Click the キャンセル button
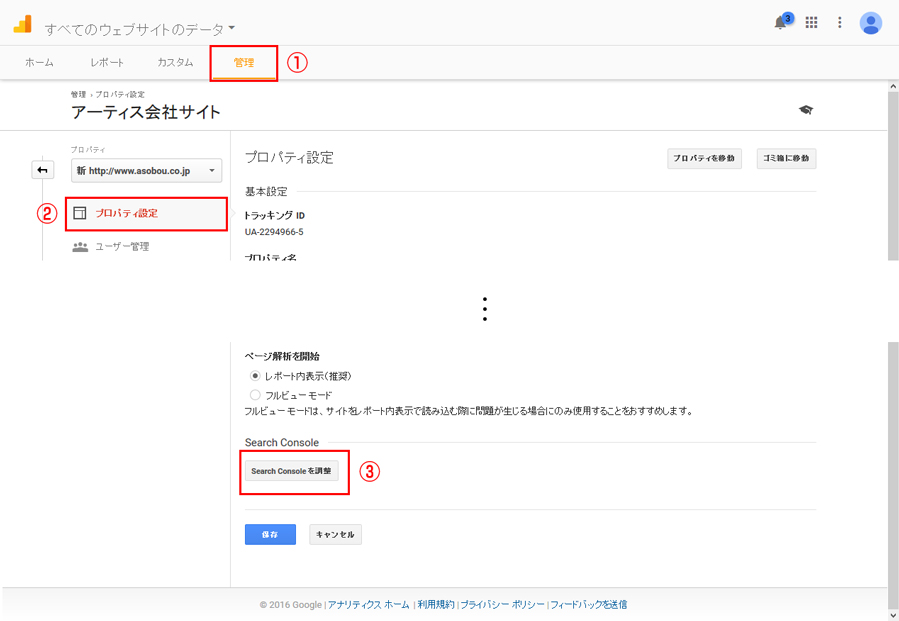899x621 pixels. click(335, 534)
